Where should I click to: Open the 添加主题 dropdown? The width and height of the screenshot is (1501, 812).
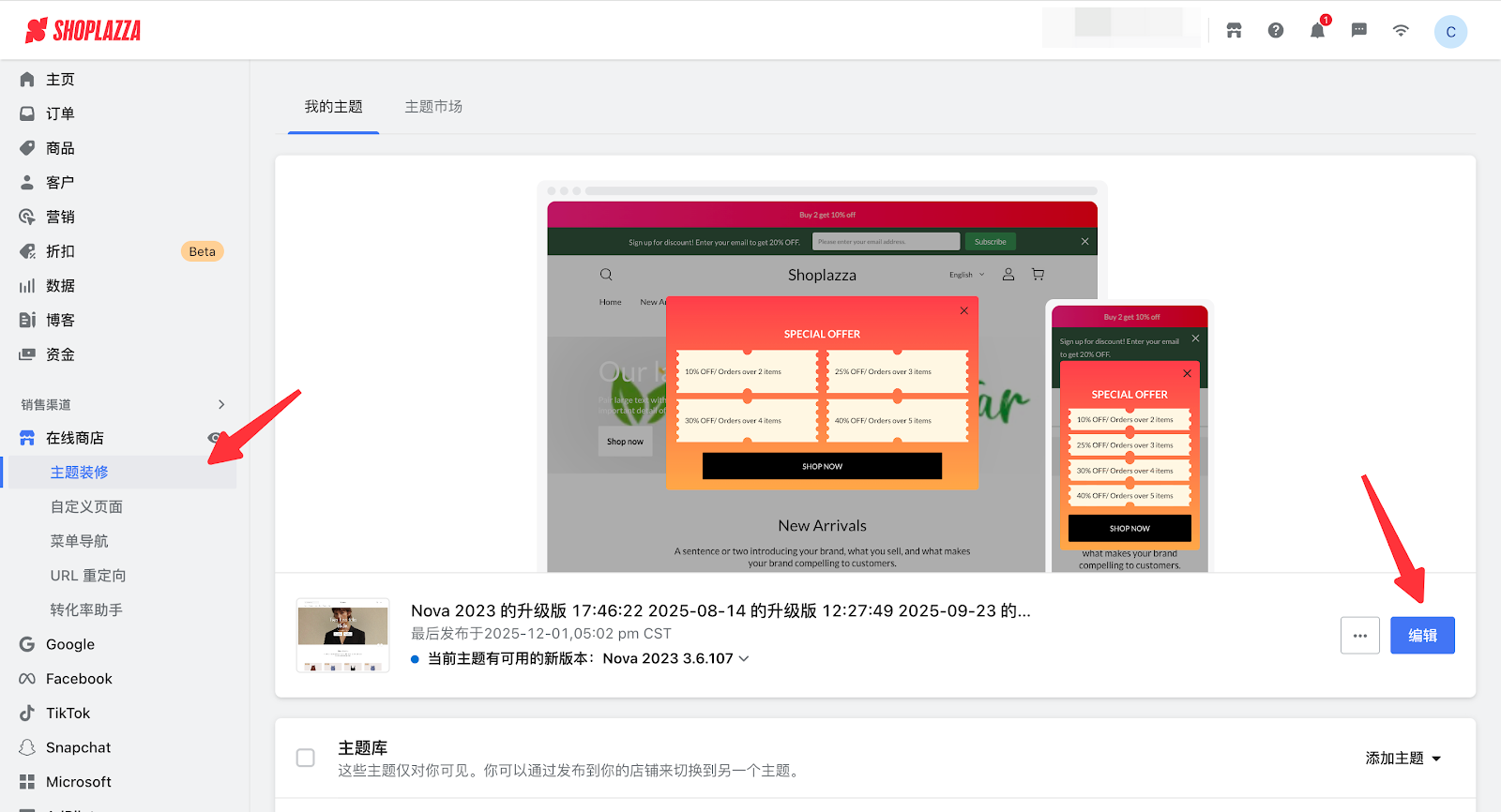tap(1402, 759)
